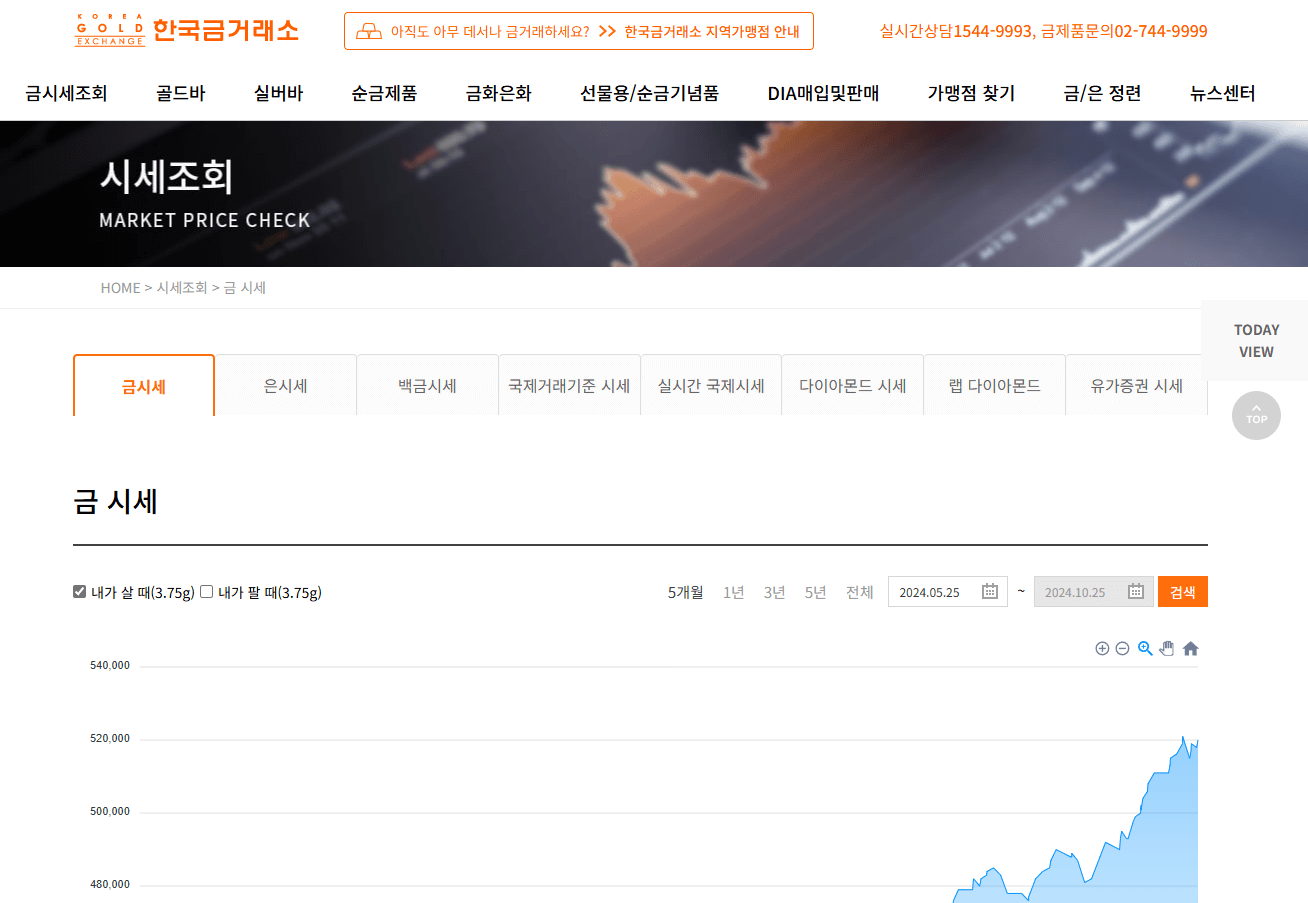Screen dimensions: 1308x903
Task: Enable the 내가 팔 때(3.75g) checkbox
Action: coord(205,591)
